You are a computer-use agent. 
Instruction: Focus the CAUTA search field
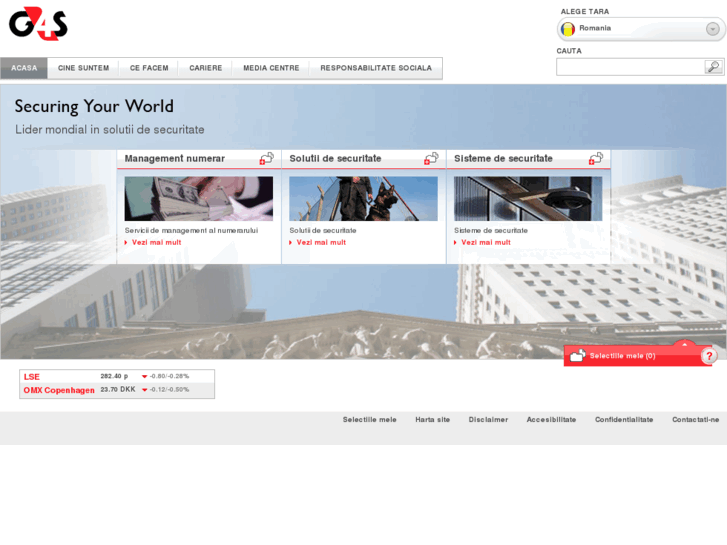[x=630, y=67]
